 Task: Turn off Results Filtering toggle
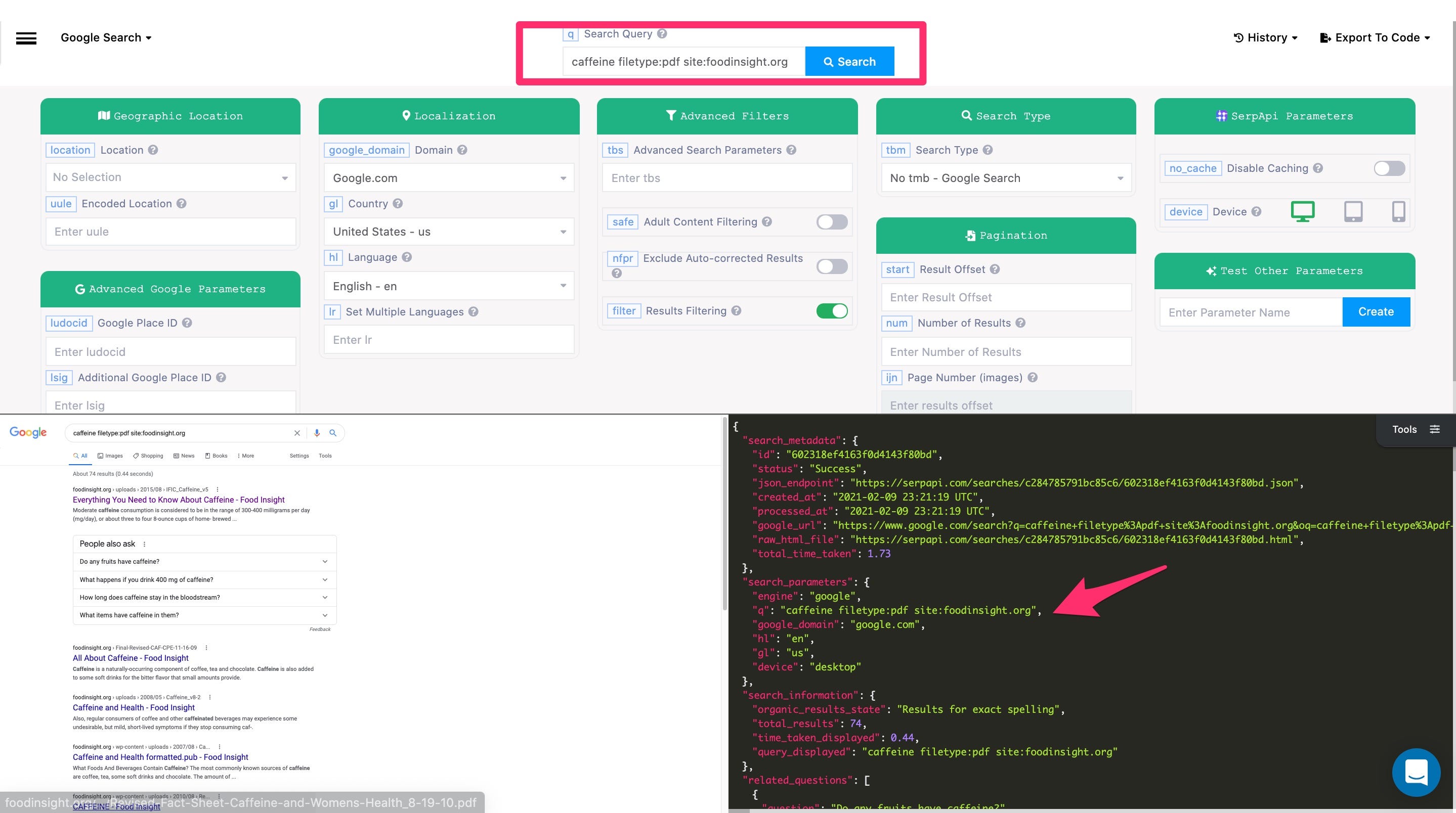coord(831,311)
